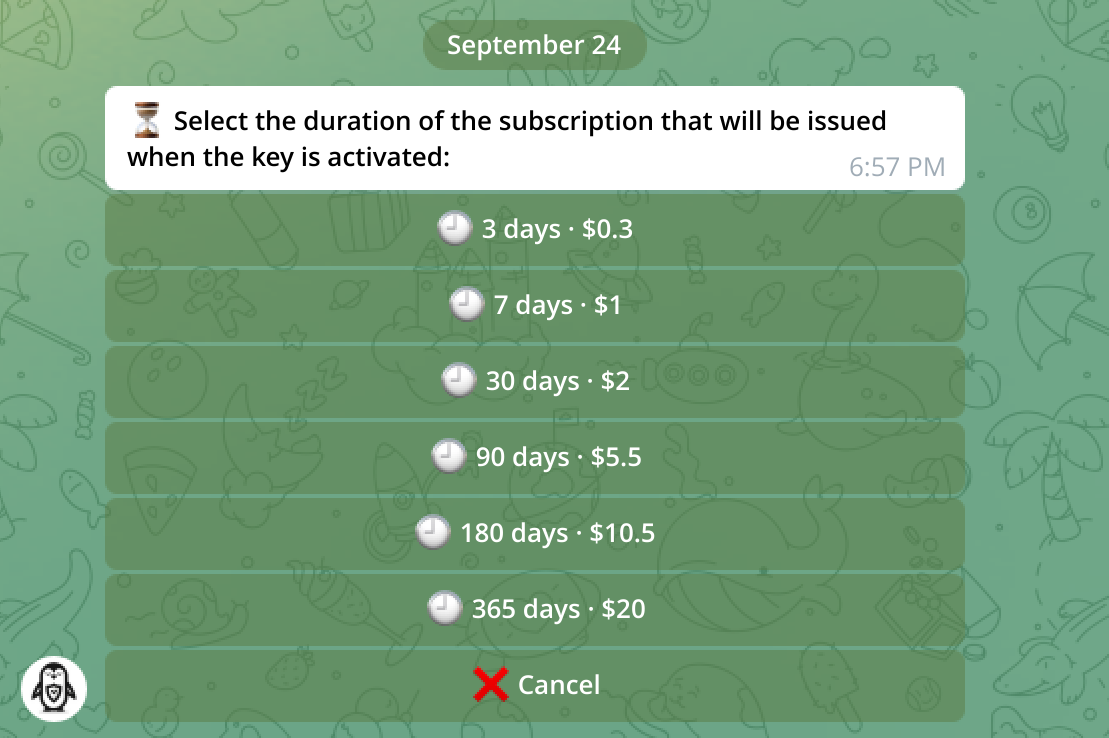Click the September 24 date badge
This screenshot has width=1109, height=738.
click(534, 46)
